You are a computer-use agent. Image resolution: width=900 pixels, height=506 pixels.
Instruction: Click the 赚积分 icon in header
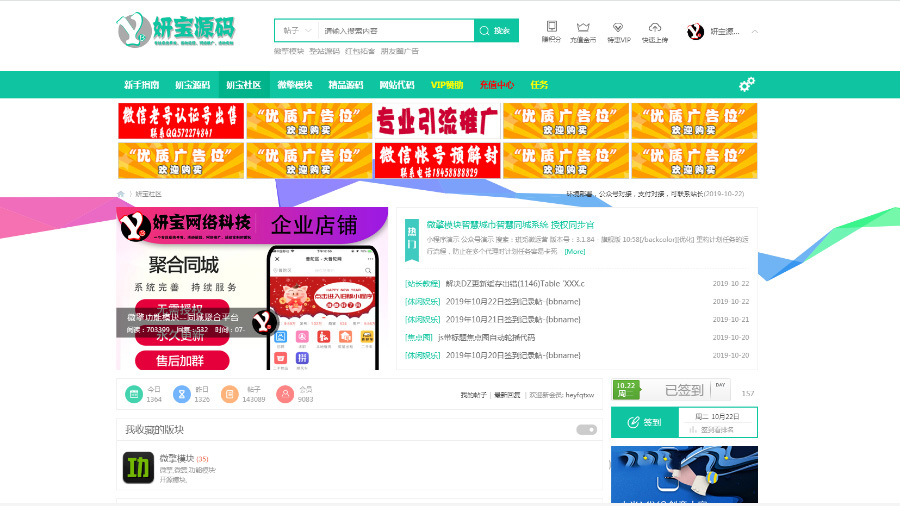pyautogui.click(x=552, y=27)
